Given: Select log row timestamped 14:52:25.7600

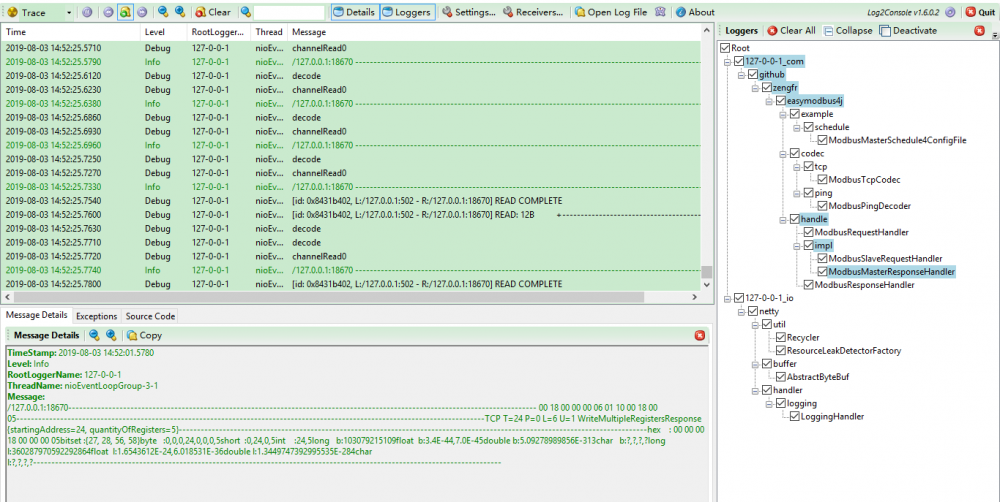Looking at the screenshot, I should click(x=351, y=215).
